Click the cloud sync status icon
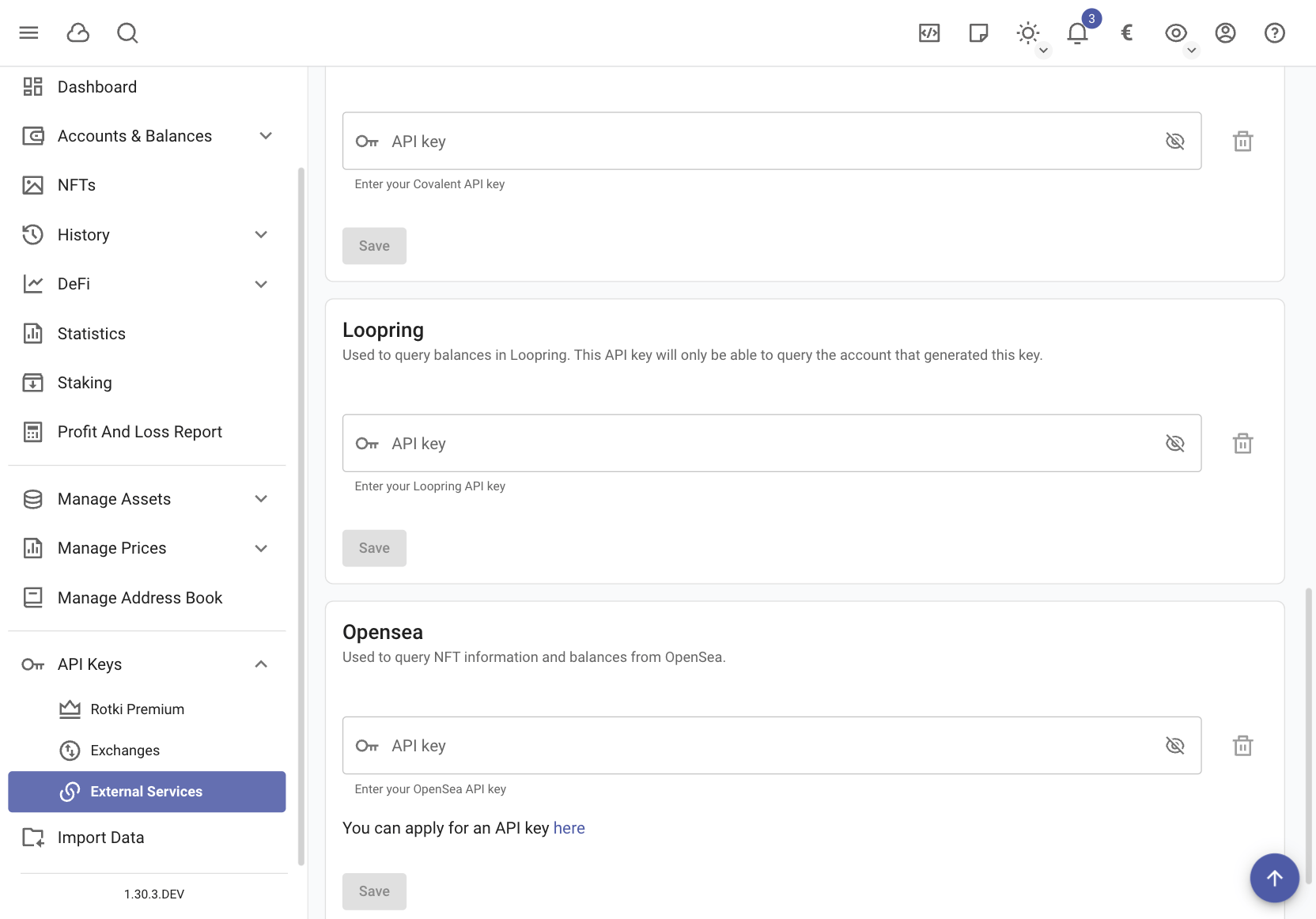The width and height of the screenshot is (1316, 919). pos(78,32)
